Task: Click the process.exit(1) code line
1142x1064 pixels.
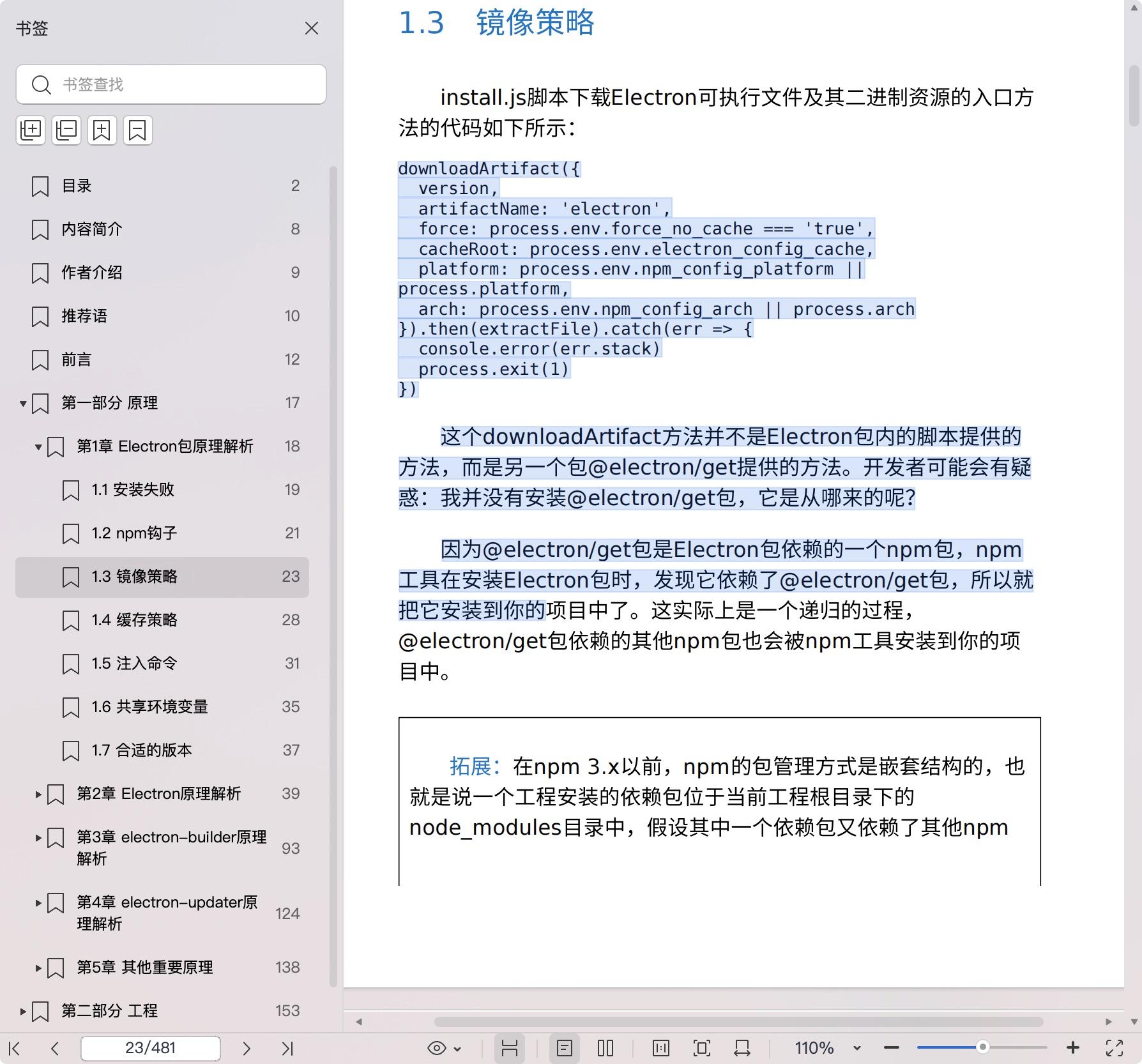Action: [494, 369]
